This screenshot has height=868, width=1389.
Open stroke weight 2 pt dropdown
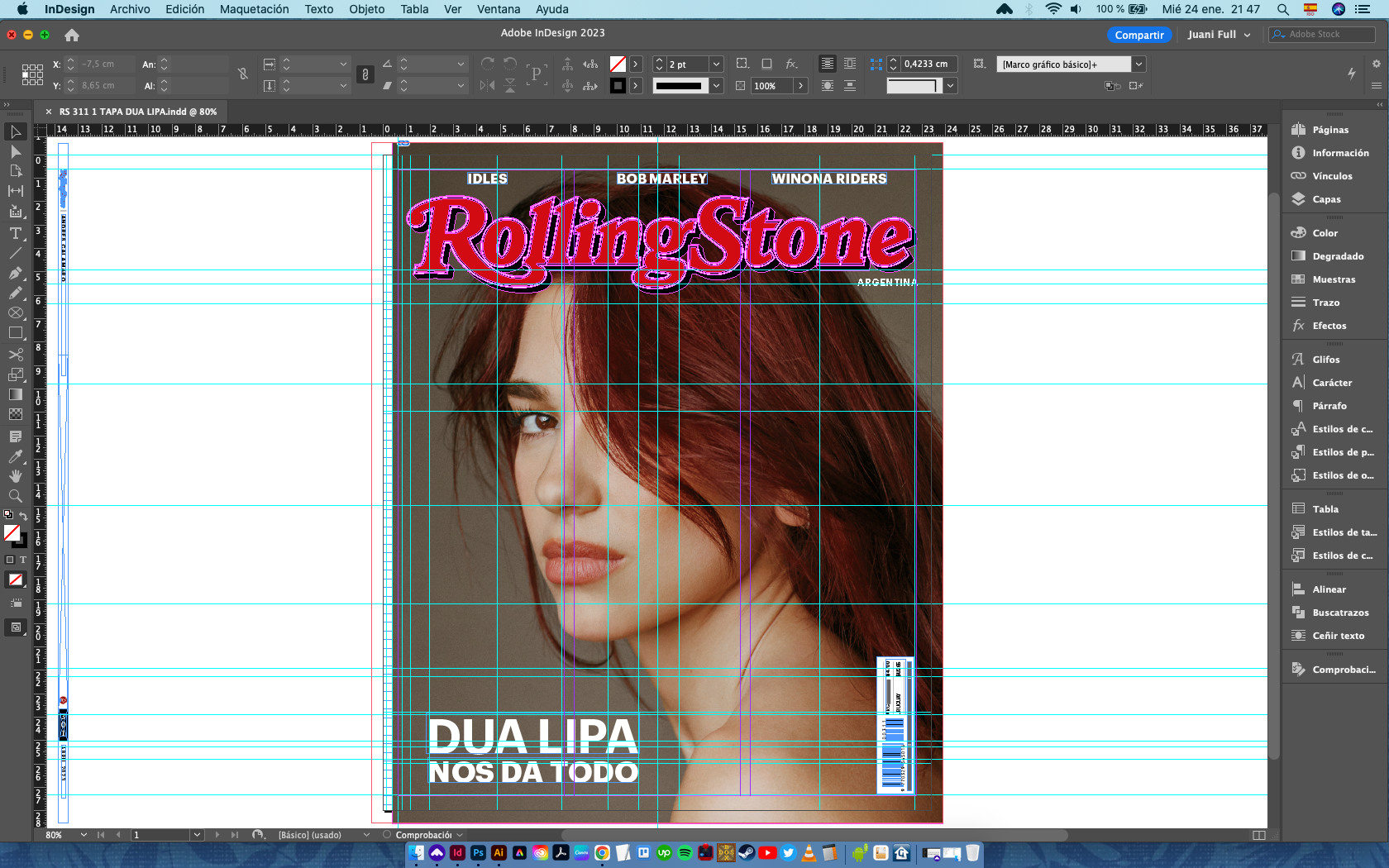(717, 64)
